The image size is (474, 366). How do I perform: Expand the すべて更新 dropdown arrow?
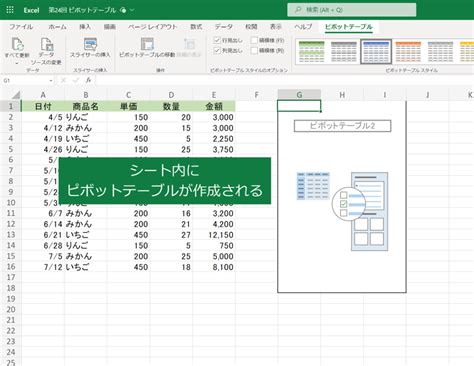17,63
